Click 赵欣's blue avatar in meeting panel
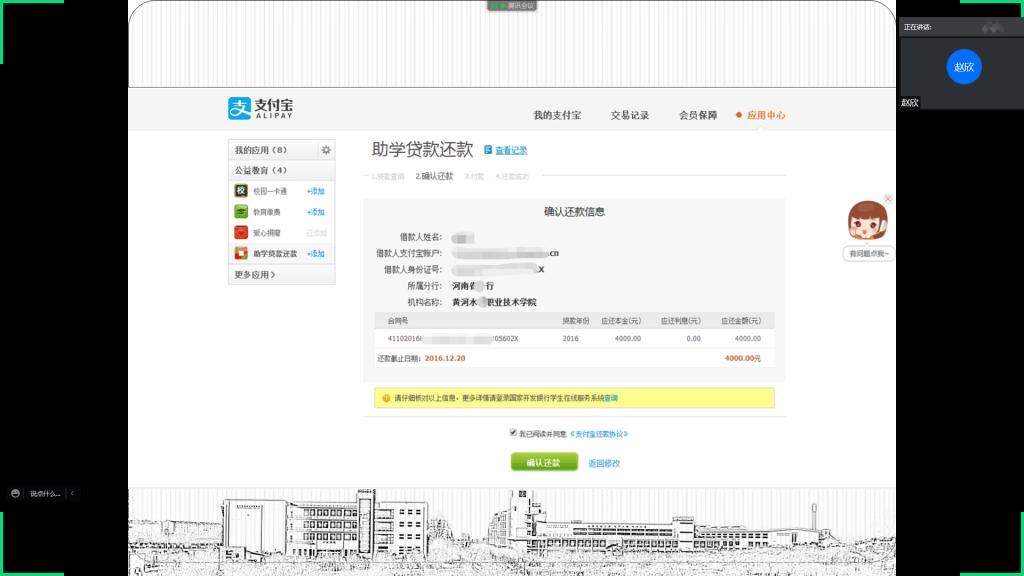The width and height of the screenshot is (1024, 576). (x=964, y=67)
